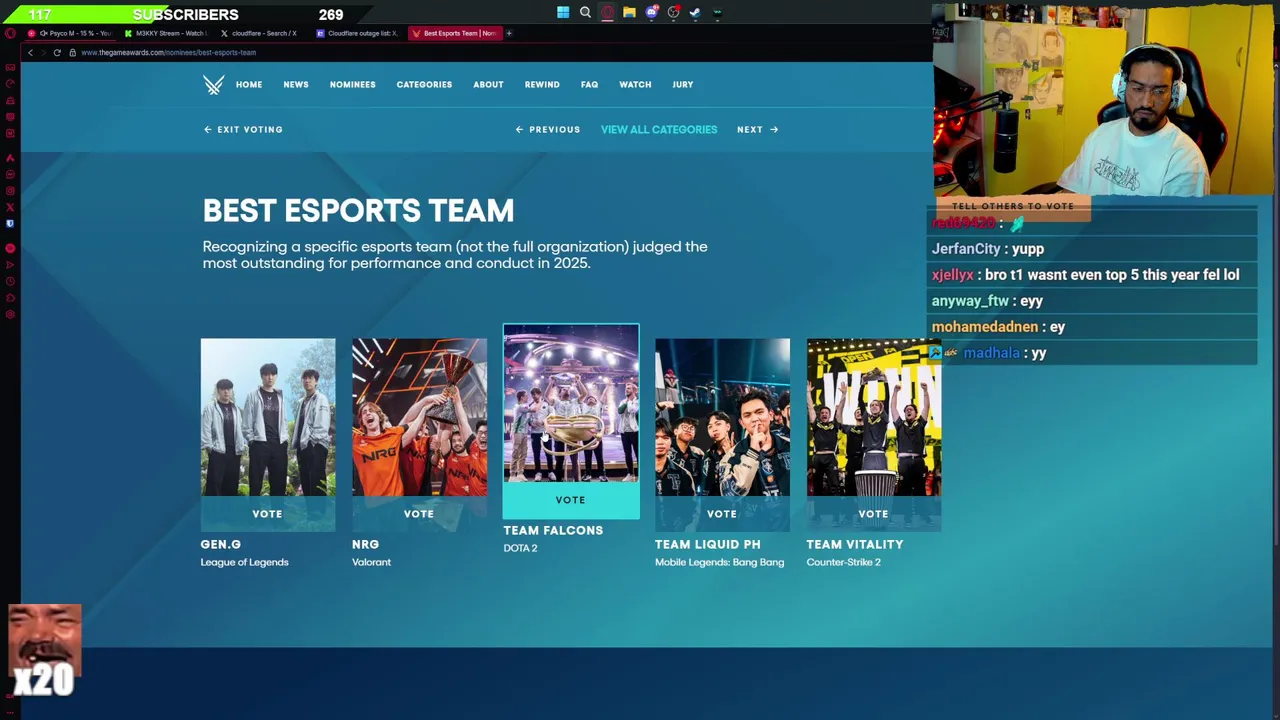Image resolution: width=1280 pixels, height=720 pixels.
Task: Go back in browser history
Action: 30,52
